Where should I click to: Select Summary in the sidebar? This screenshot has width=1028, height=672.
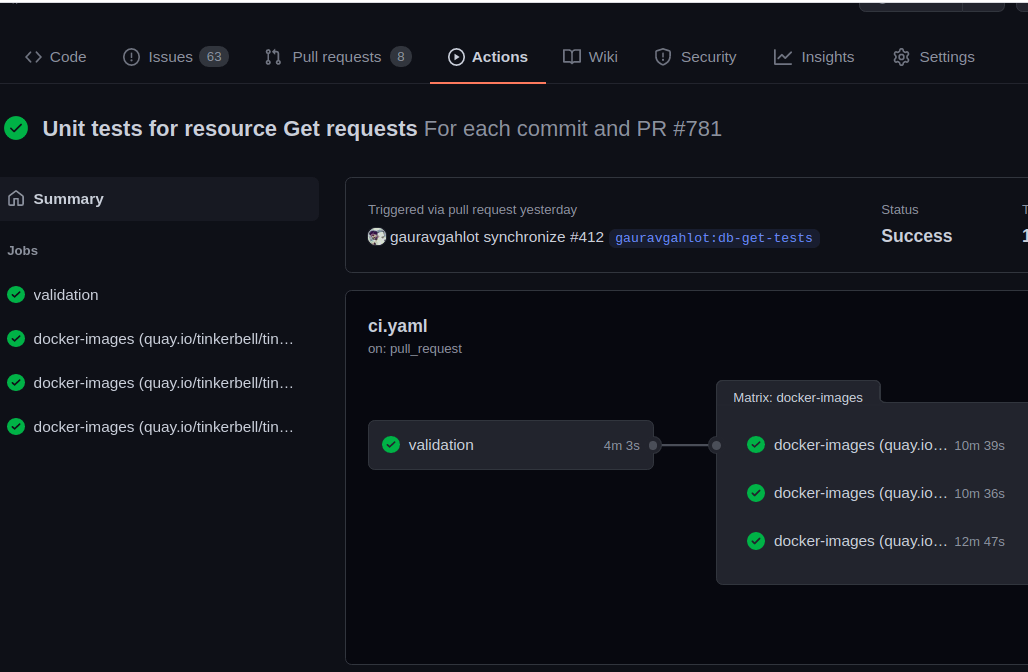pyautogui.click(x=68, y=199)
